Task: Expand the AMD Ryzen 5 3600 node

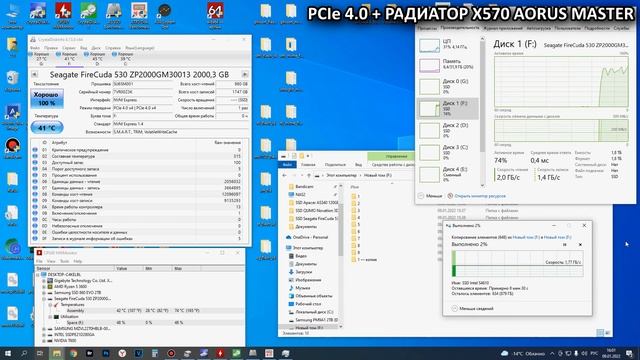Action: pos(44,287)
